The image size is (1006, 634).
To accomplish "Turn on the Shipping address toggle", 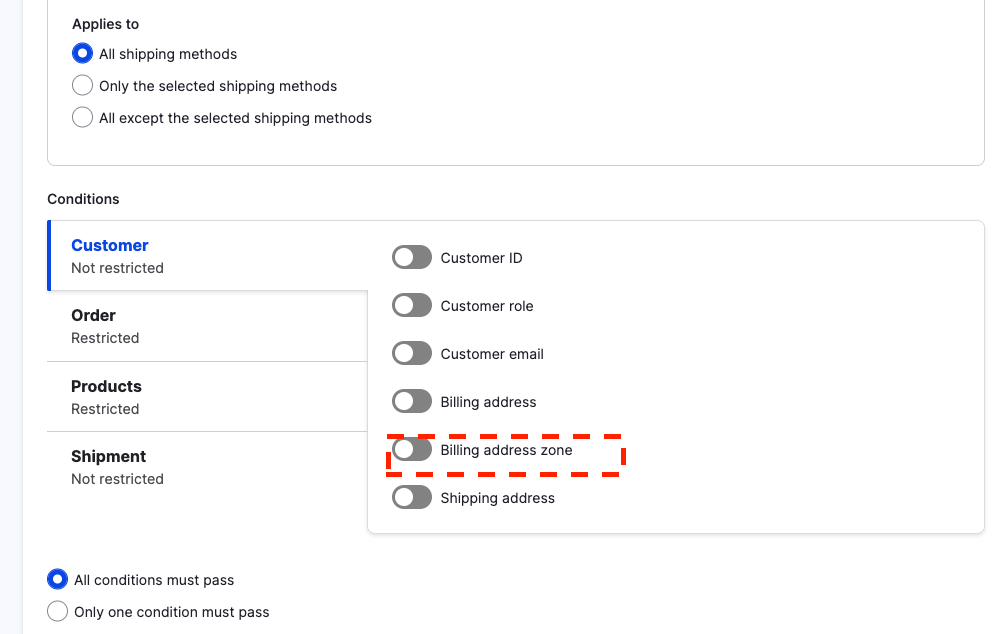I will pyautogui.click(x=411, y=497).
